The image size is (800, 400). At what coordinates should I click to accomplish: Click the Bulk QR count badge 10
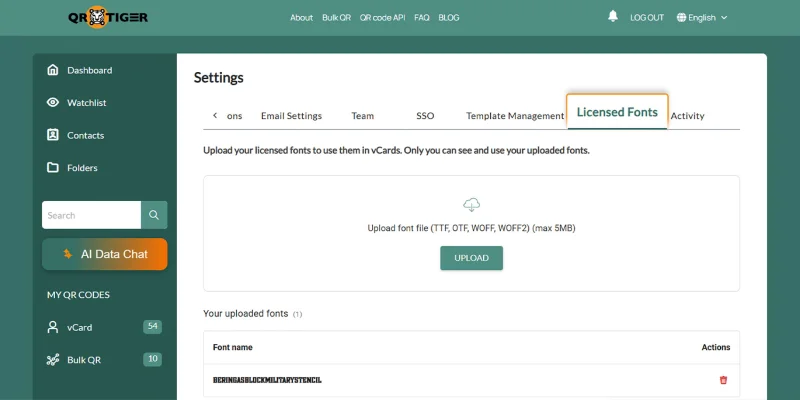point(153,359)
